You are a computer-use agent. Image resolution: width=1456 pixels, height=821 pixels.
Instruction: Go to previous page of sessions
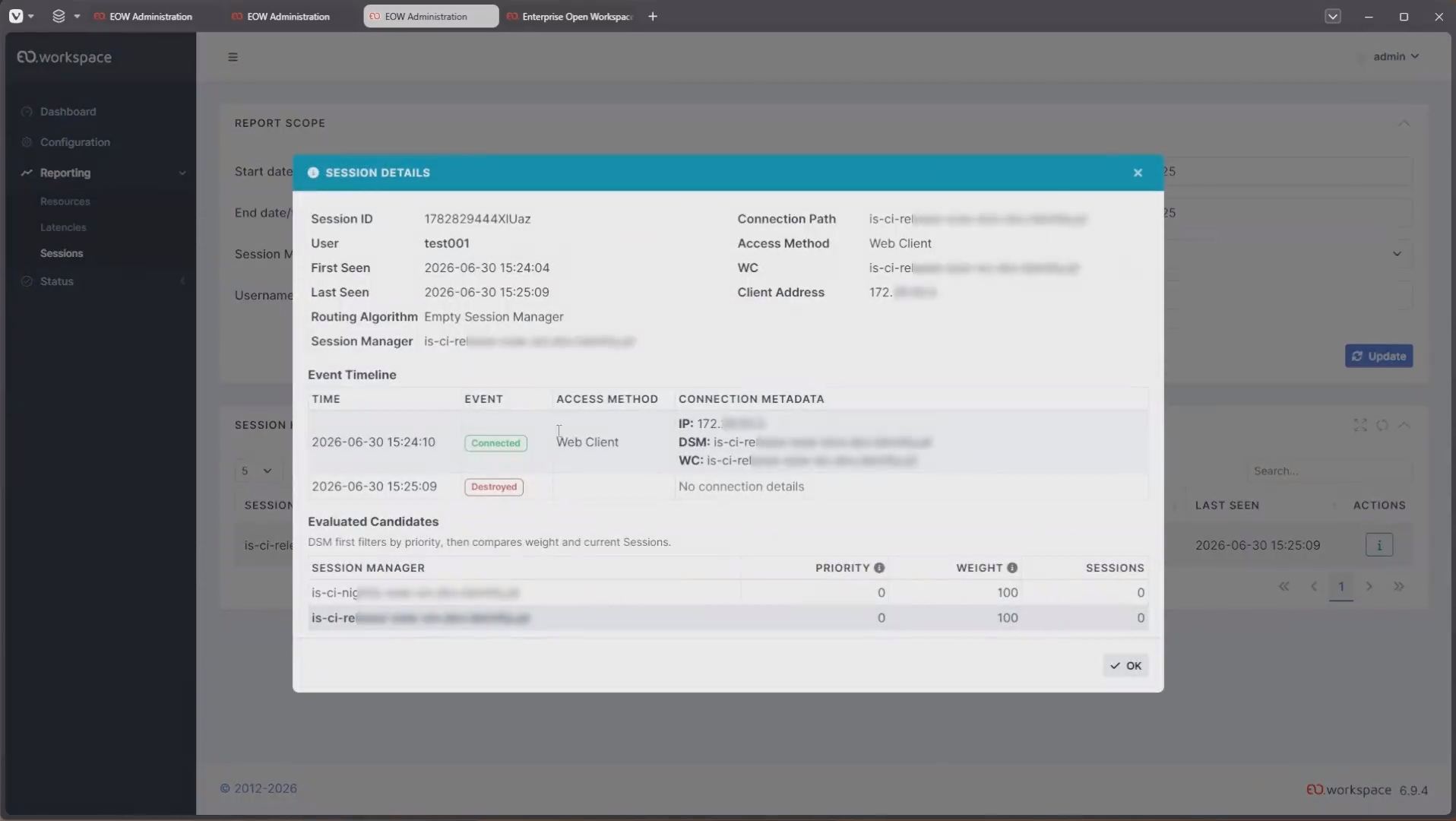click(x=1313, y=586)
